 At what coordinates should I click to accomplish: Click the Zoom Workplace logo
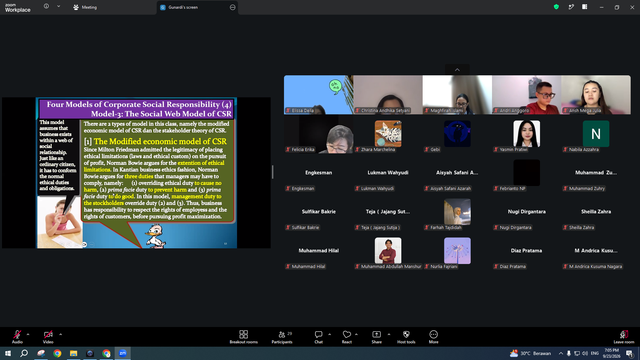coord(18,8)
